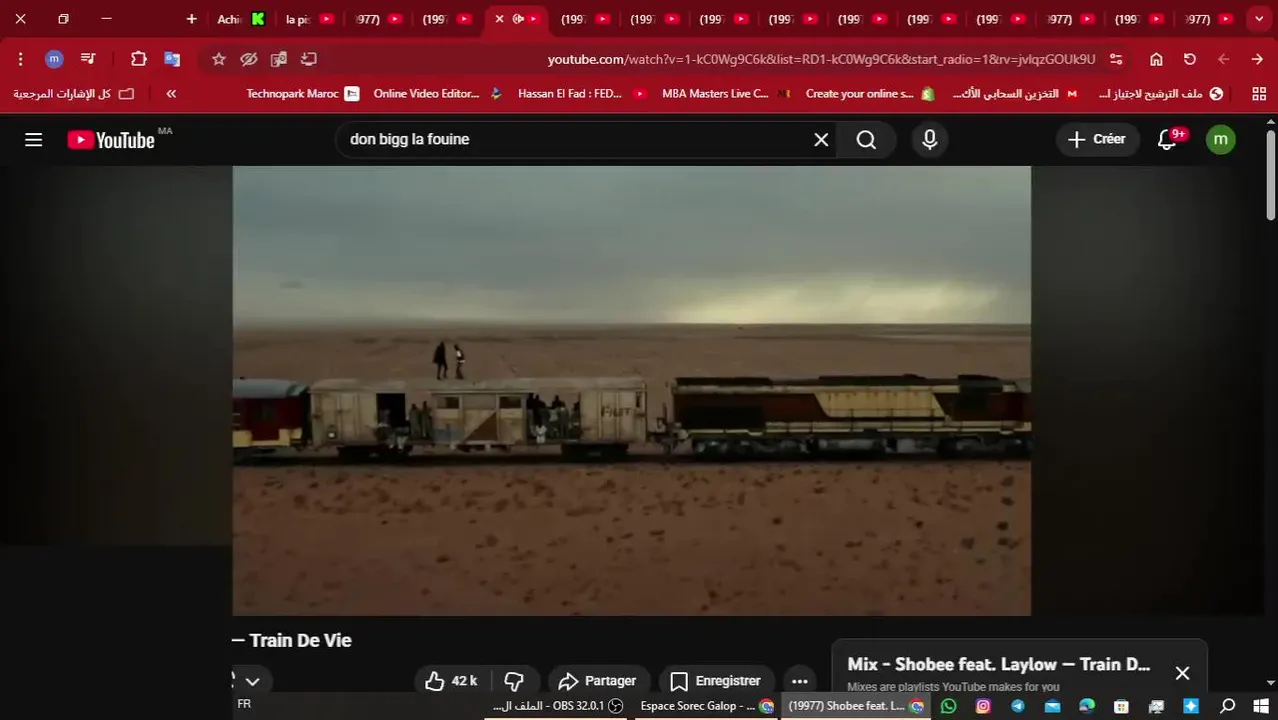
Task: Close the active YouTube tab
Action: click(499, 19)
